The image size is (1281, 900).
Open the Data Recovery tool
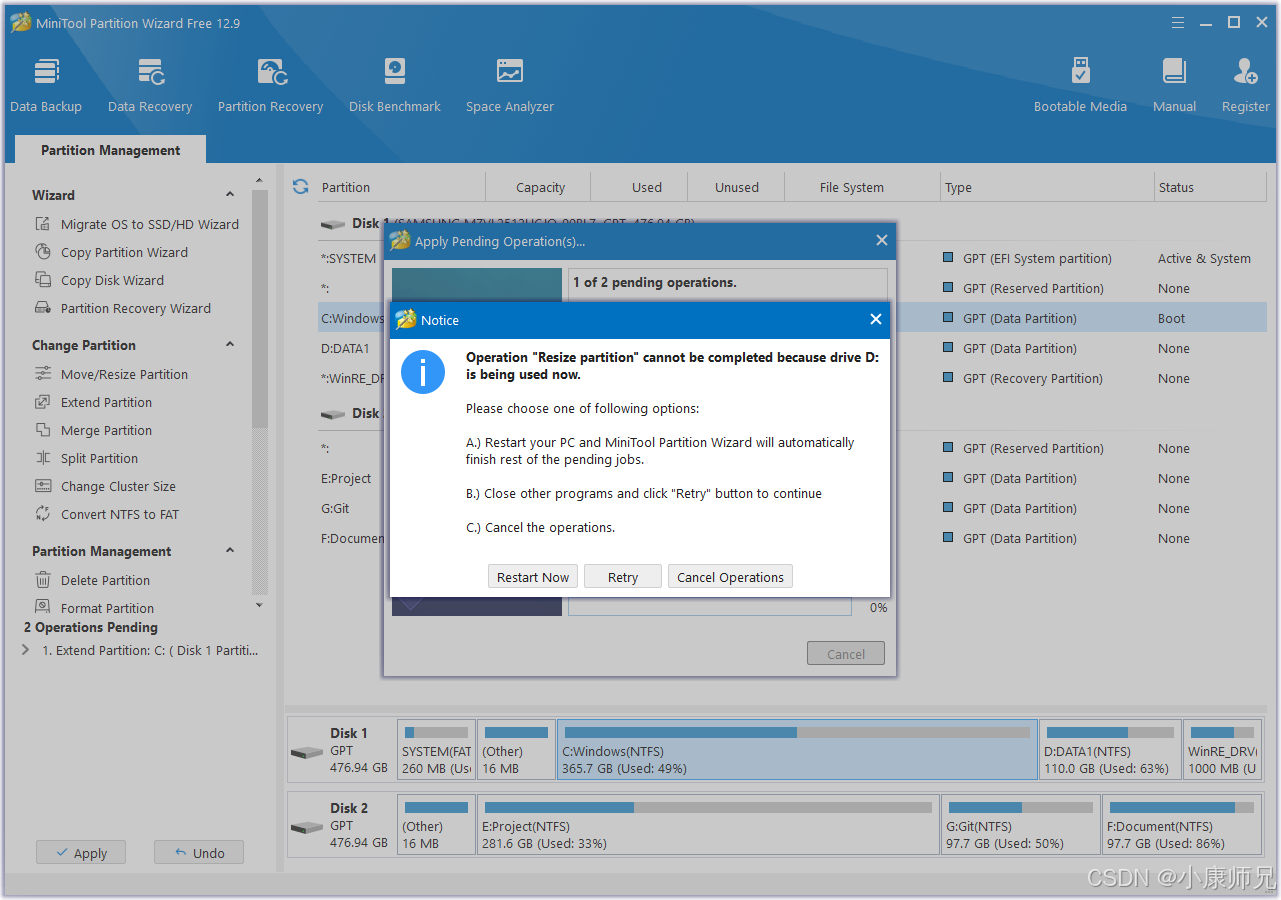pyautogui.click(x=150, y=85)
